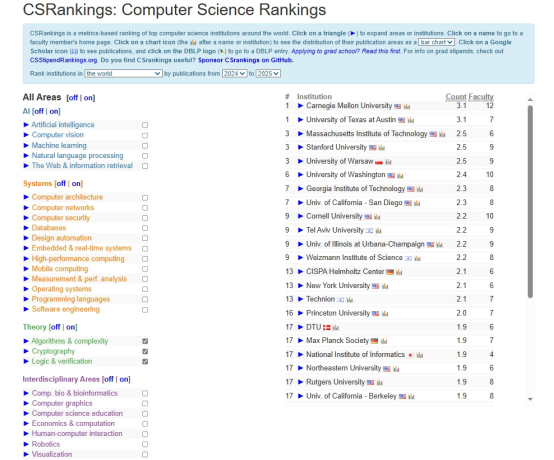
Task: Tick the Robotics checkbox
Action: [x=145, y=444]
